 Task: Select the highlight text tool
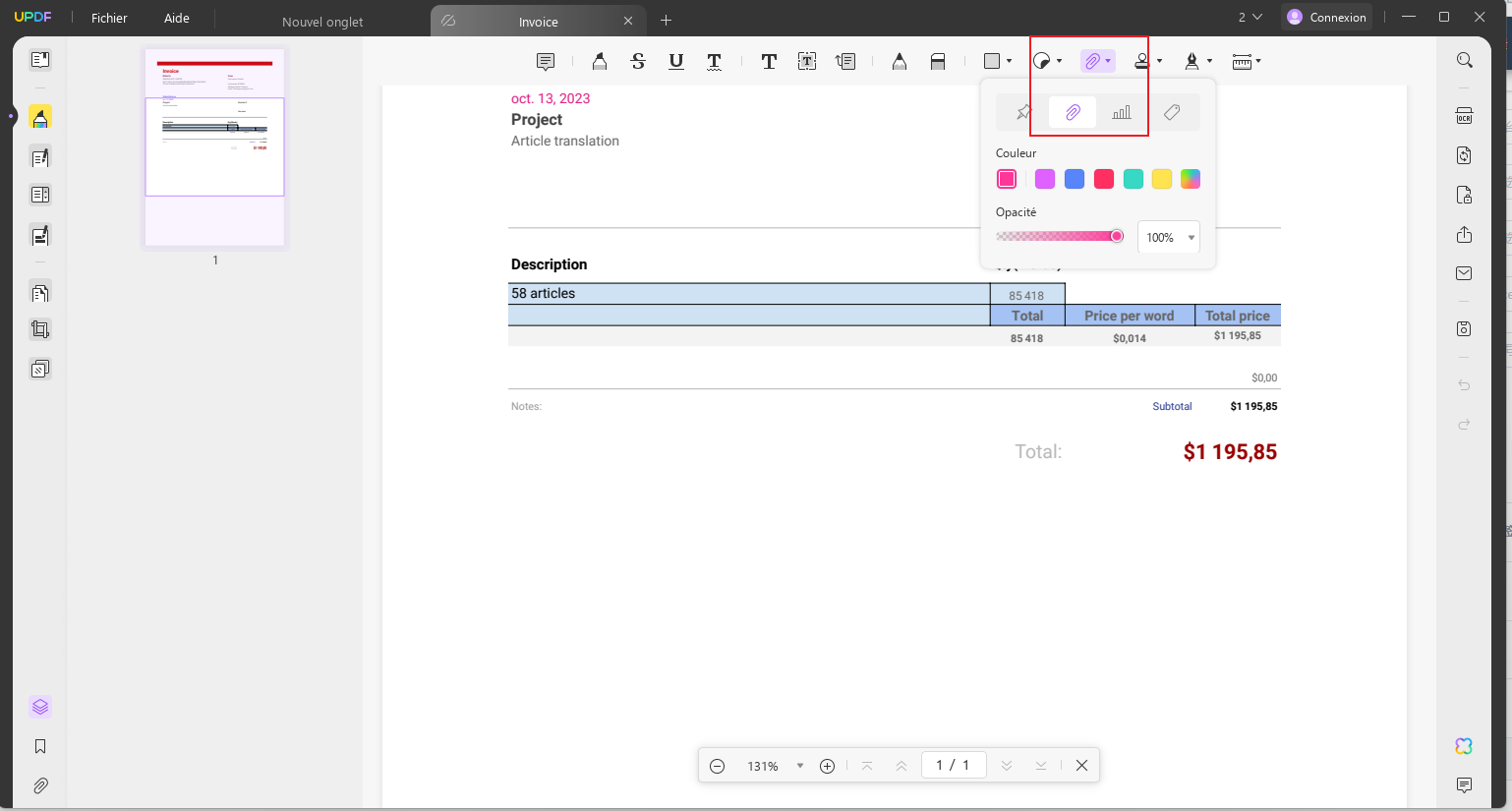600,61
